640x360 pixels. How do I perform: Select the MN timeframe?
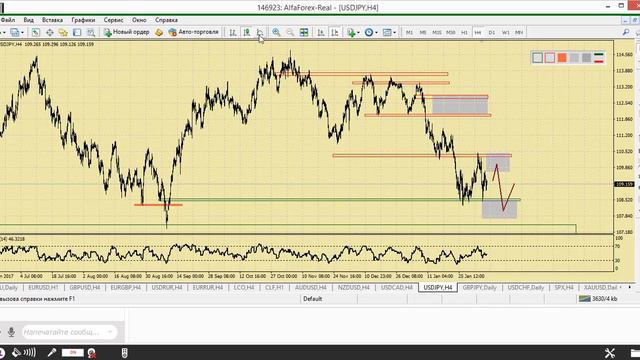(x=519, y=32)
